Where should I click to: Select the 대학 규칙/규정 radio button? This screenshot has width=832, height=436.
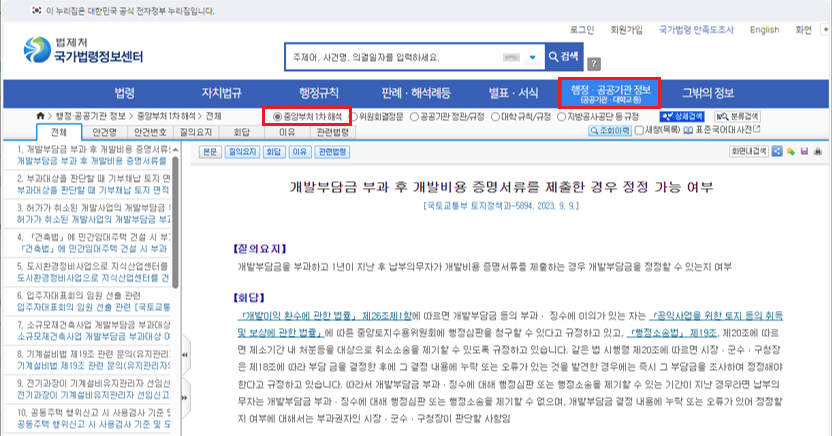click(x=495, y=117)
